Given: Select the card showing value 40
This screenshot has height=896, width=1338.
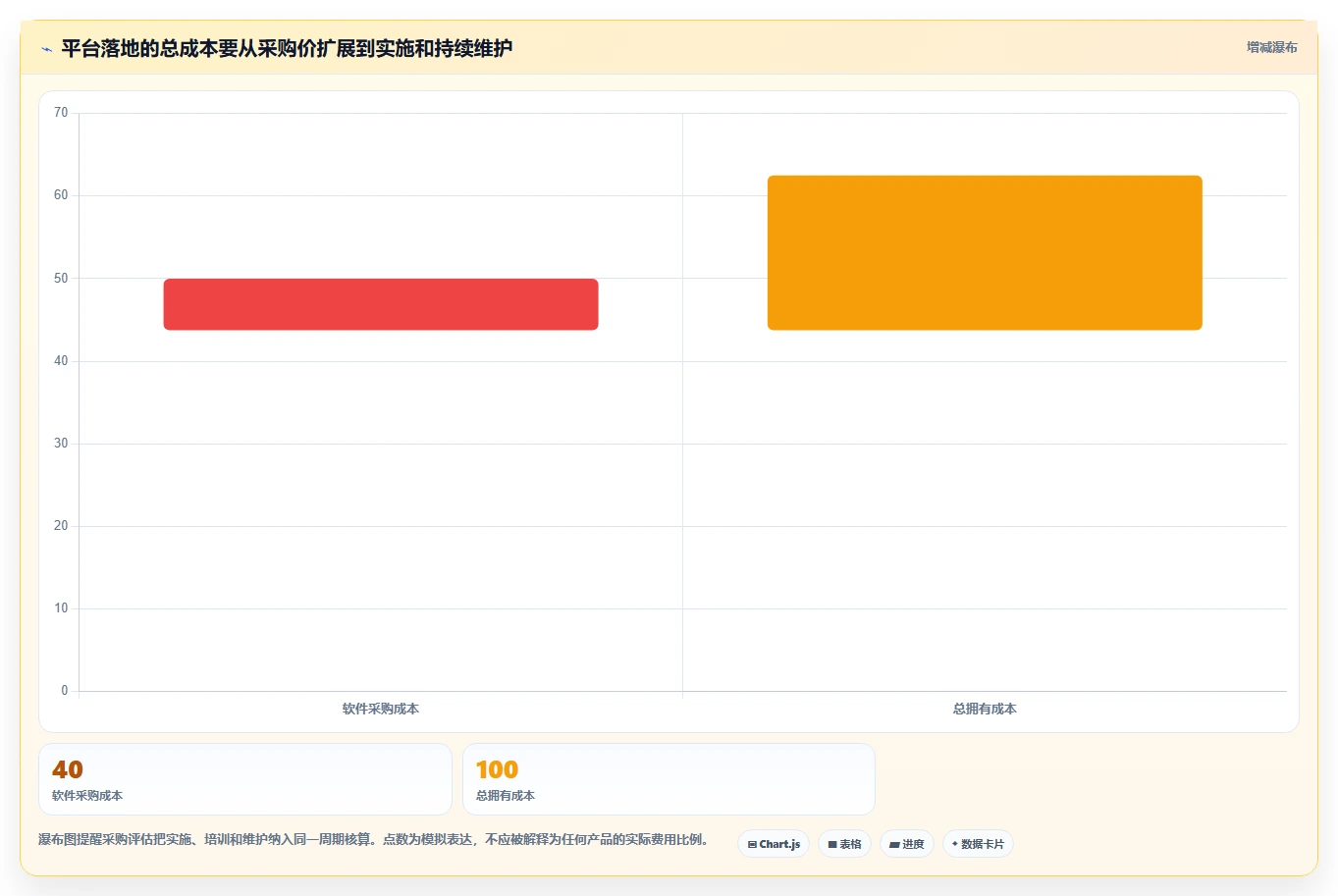Looking at the screenshot, I should [x=245, y=779].
